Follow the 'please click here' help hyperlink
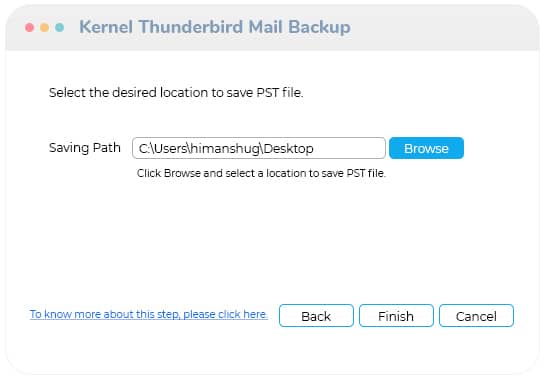This screenshot has width=545, height=380. (149, 314)
